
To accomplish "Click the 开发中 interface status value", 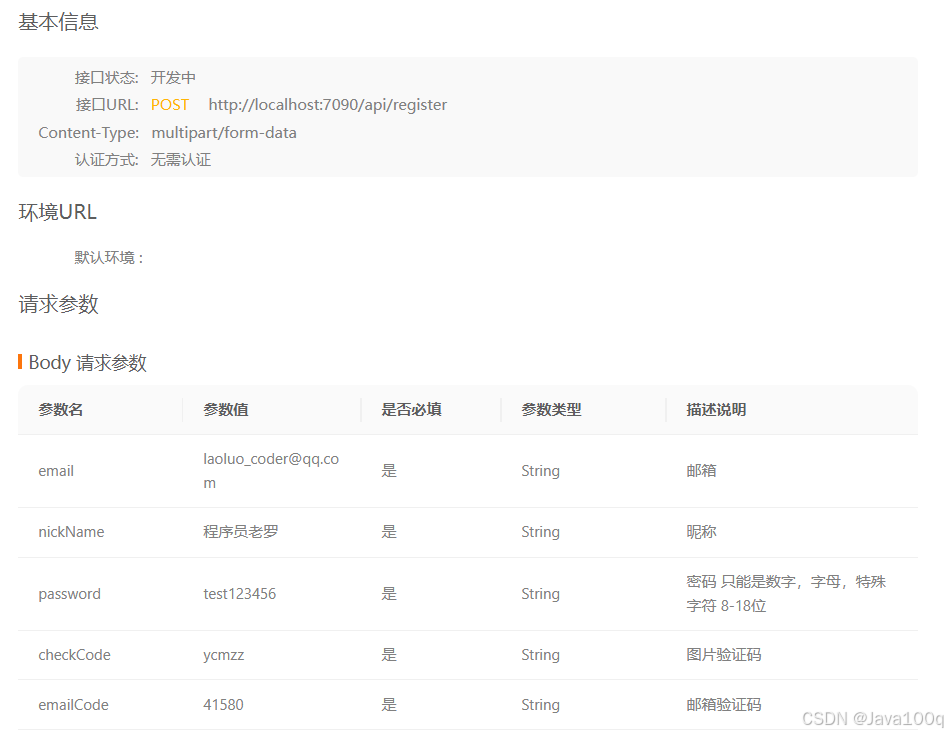I will (173, 77).
